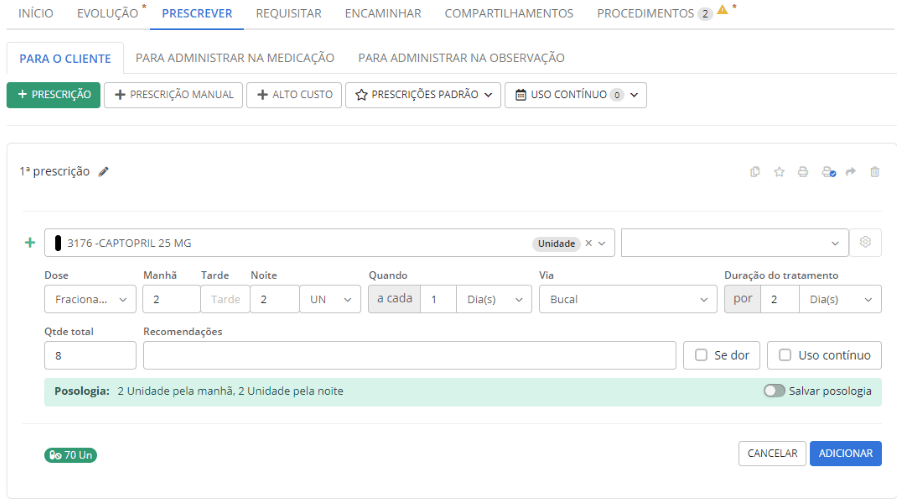The image size is (897, 503).
Task: Click the warning triangle beside Procedimentos
Action: coord(723,10)
